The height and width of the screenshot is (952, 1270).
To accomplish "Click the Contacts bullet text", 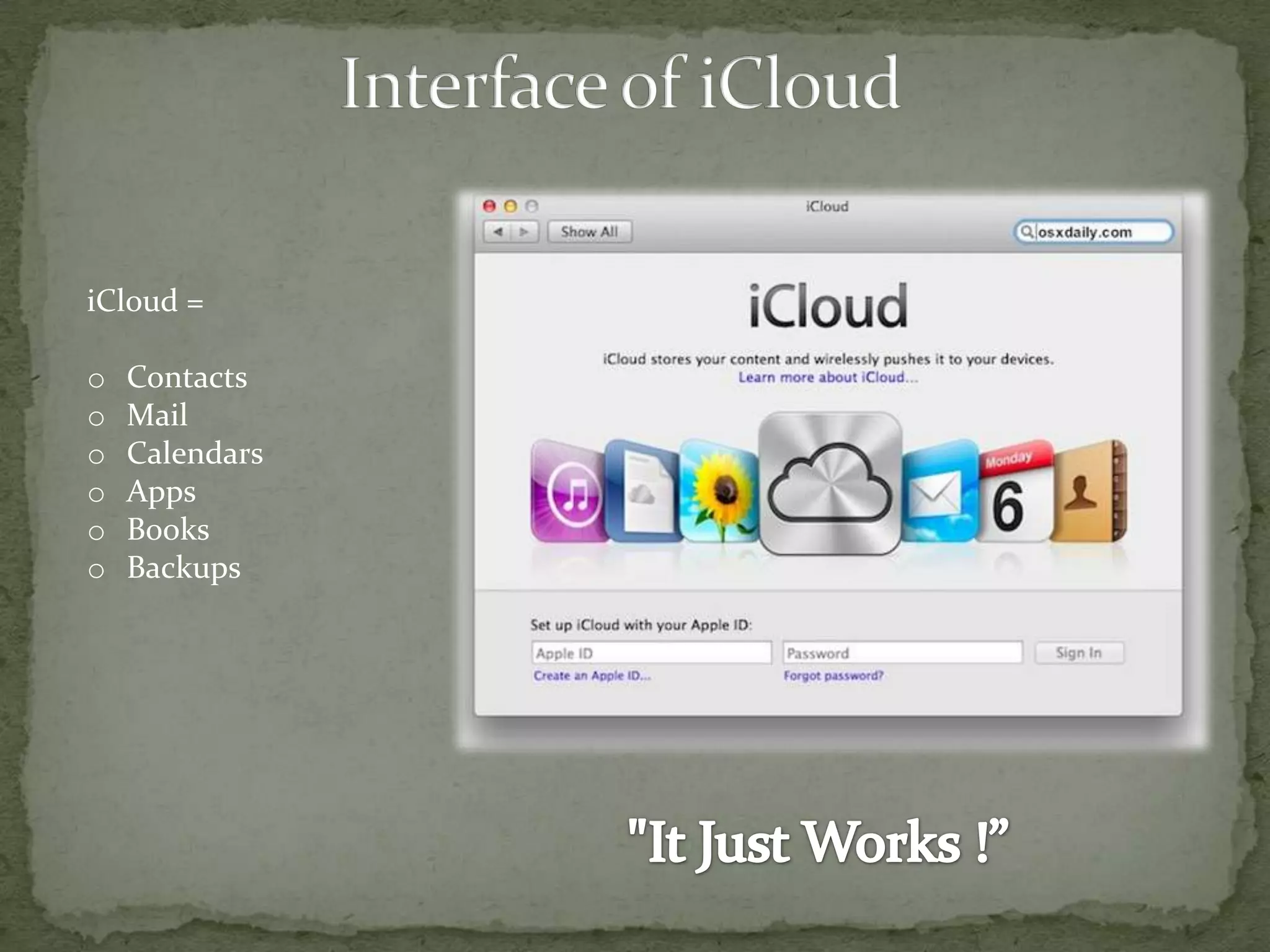I will pyautogui.click(x=187, y=377).
